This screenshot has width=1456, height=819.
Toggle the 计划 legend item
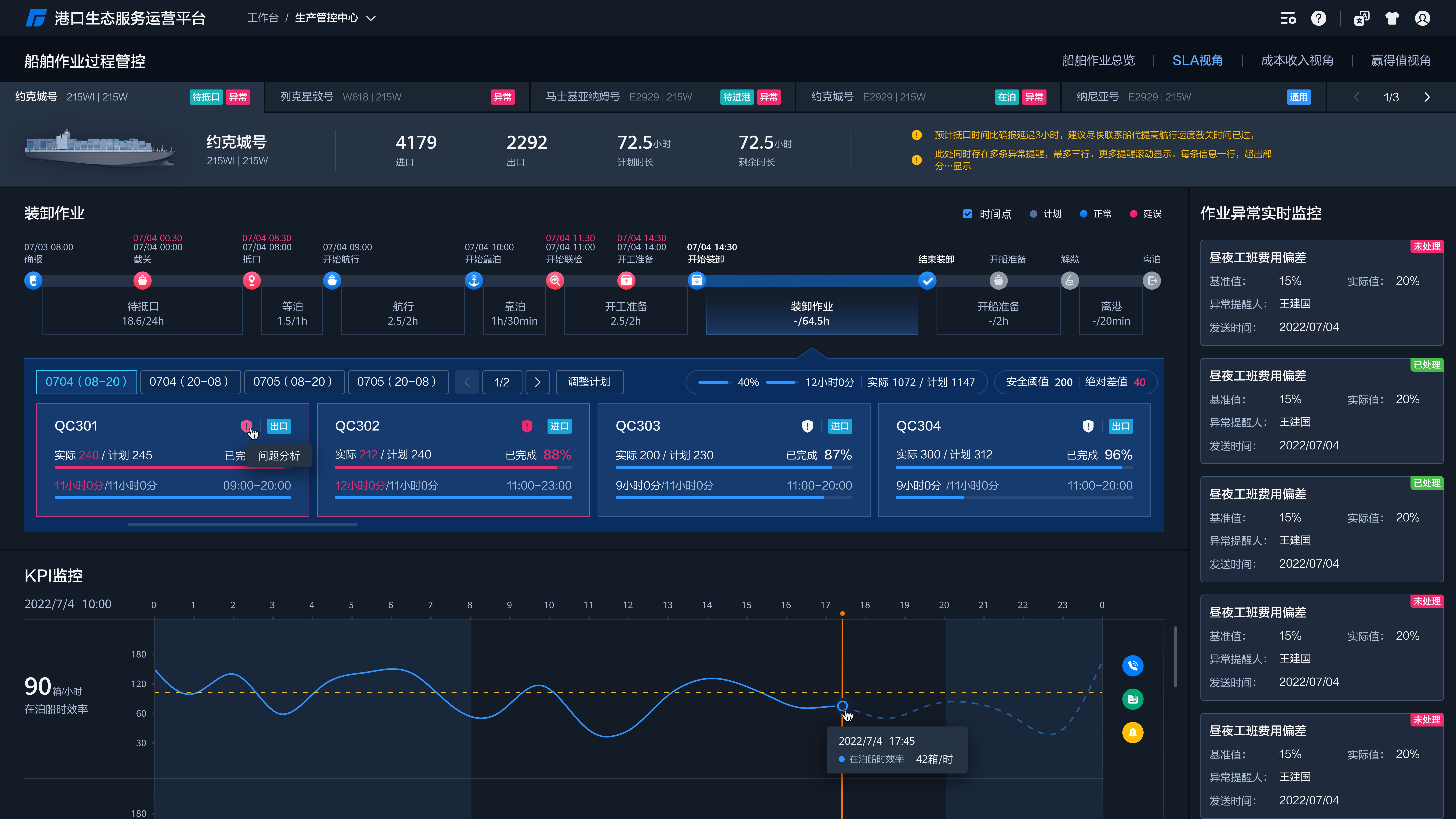tap(1046, 214)
